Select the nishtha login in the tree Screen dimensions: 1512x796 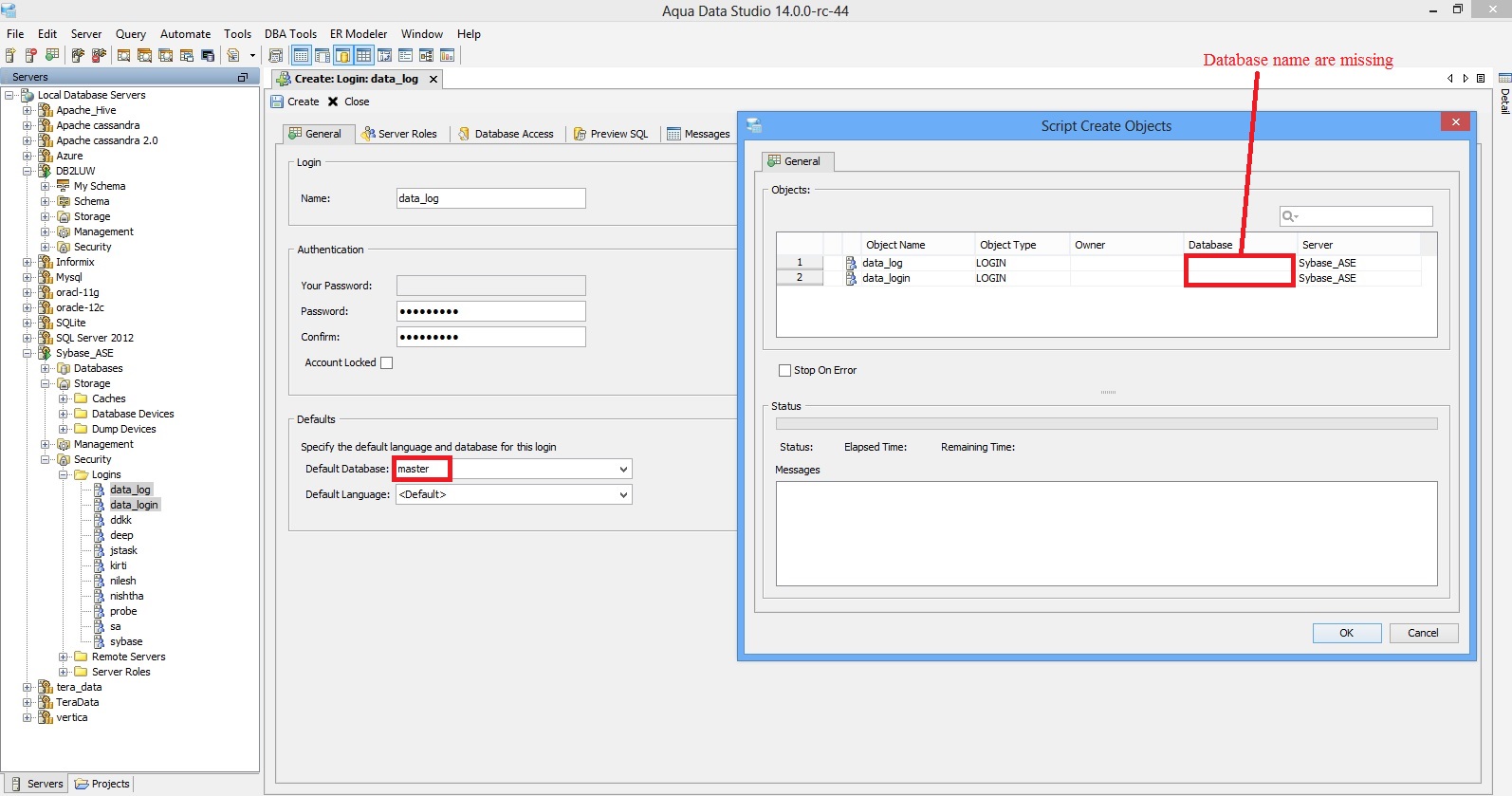tap(126, 596)
